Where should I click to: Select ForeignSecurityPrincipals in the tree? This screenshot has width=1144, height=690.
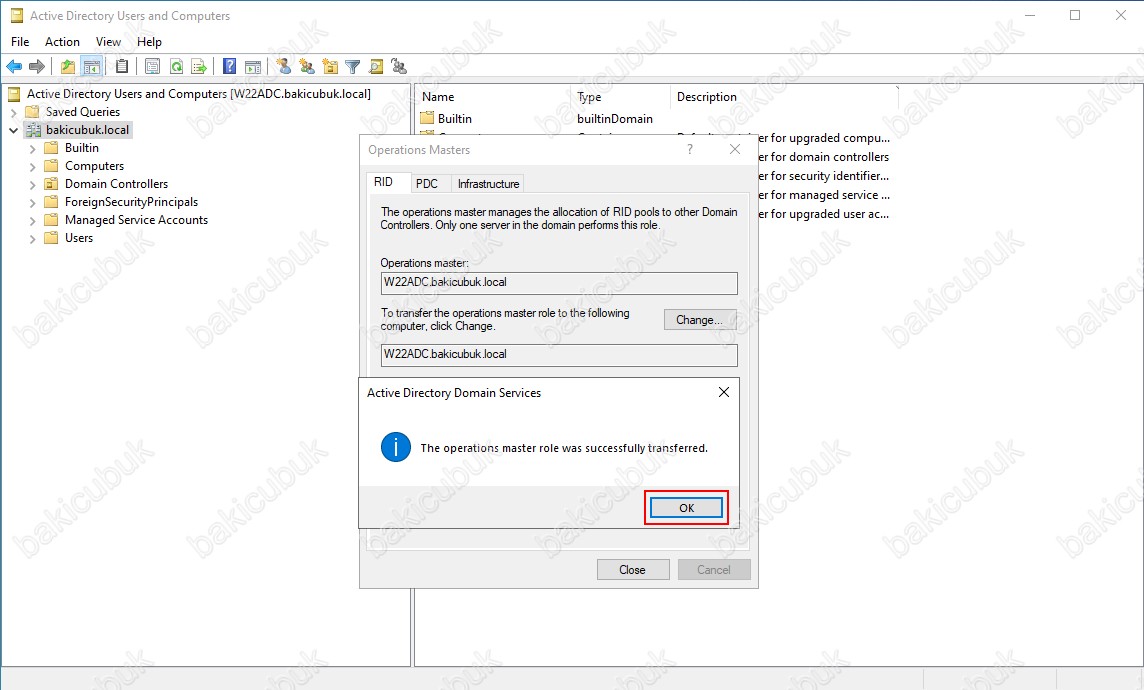(x=131, y=202)
